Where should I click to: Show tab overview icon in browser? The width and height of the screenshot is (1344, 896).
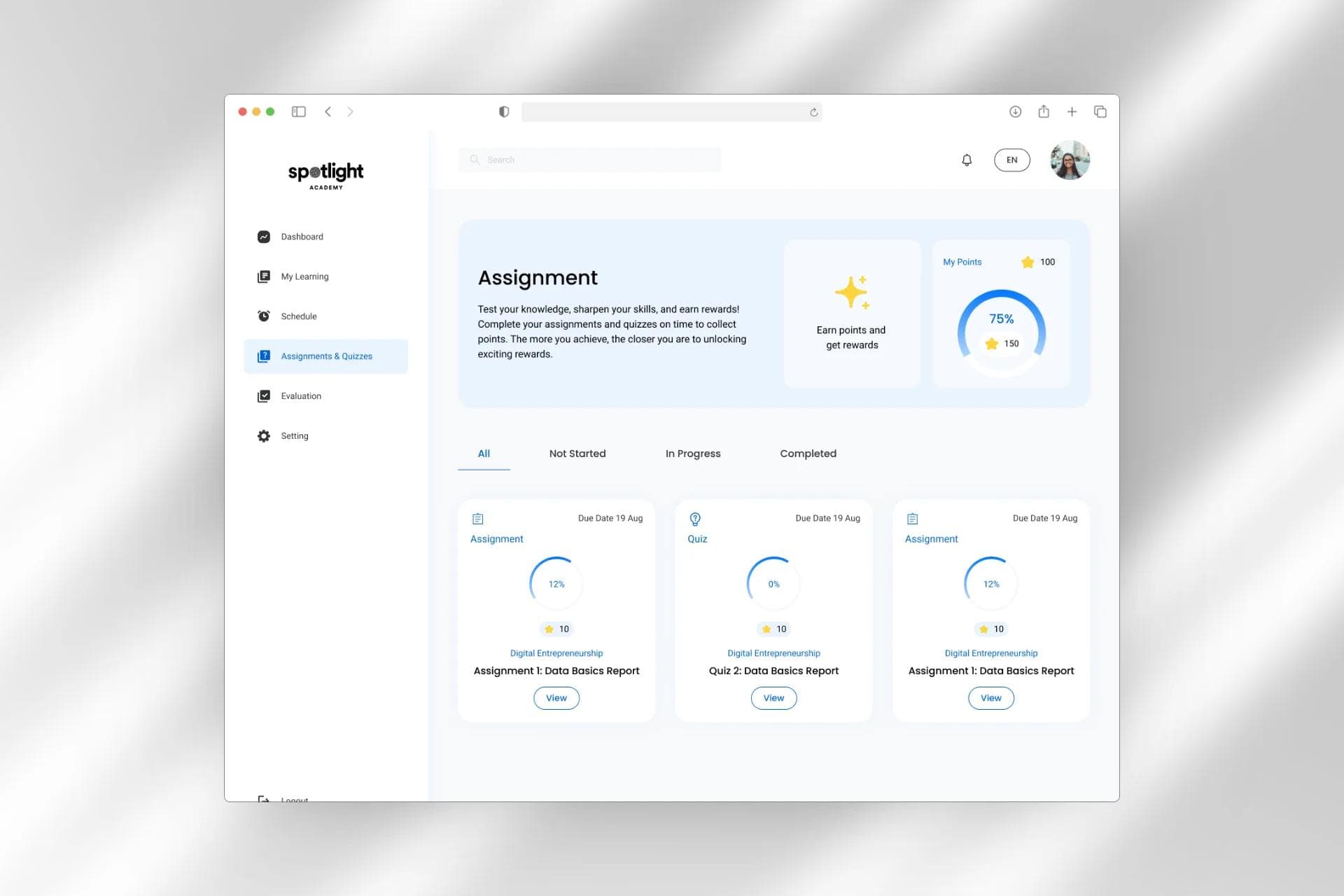point(1100,112)
